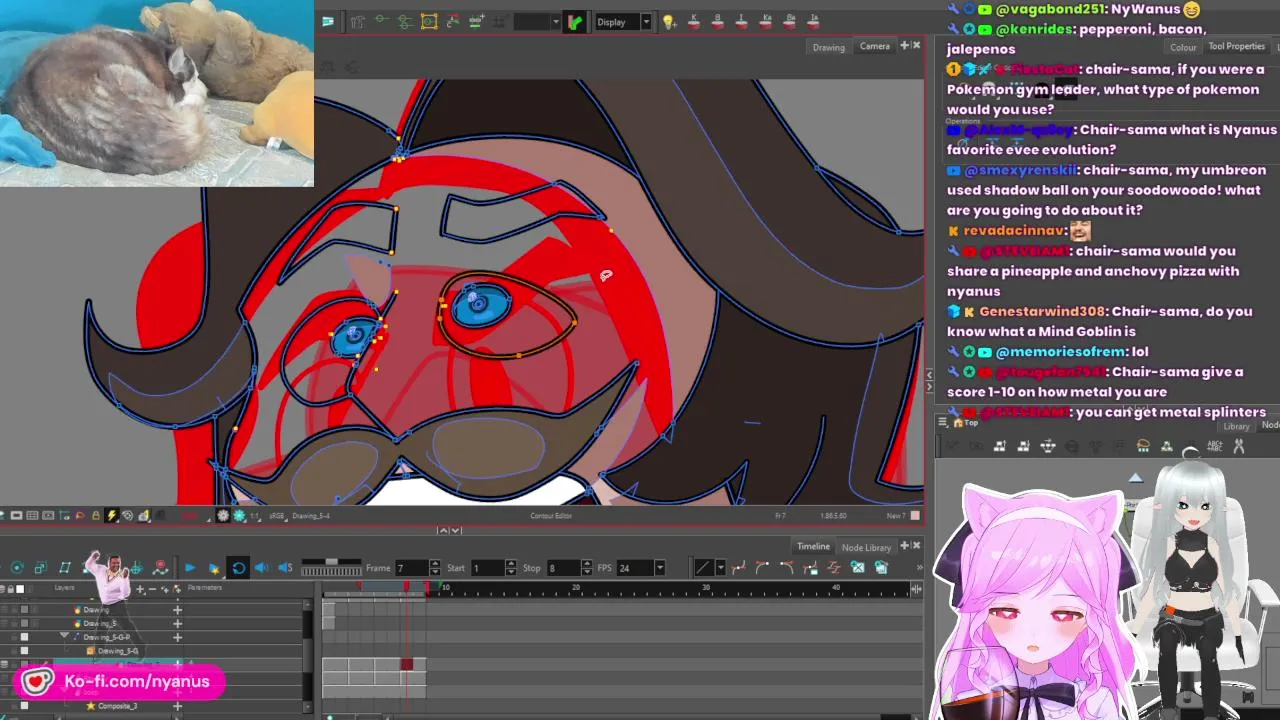Click plus expander on Composite_3 layer row
This screenshot has height=720, width=1280.
(x=177, y=706)
